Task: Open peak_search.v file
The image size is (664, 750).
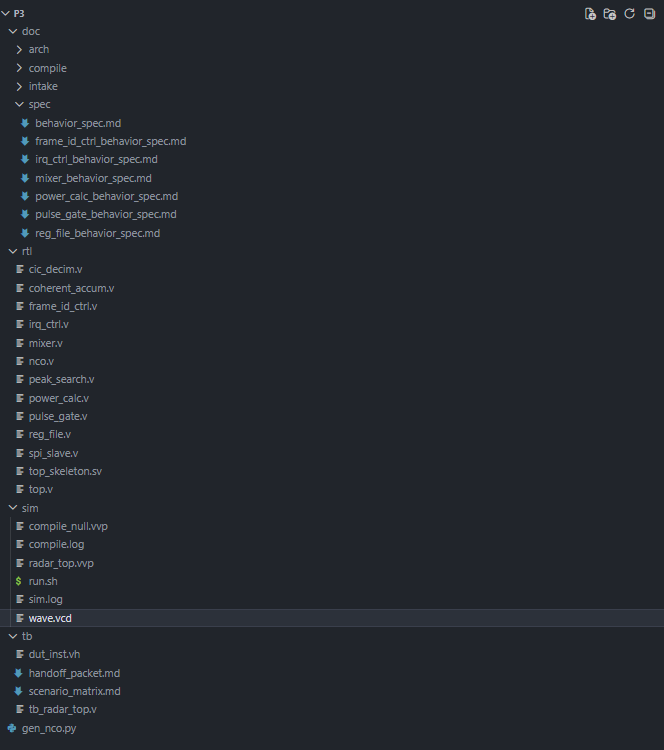Action: pos(61,379)
